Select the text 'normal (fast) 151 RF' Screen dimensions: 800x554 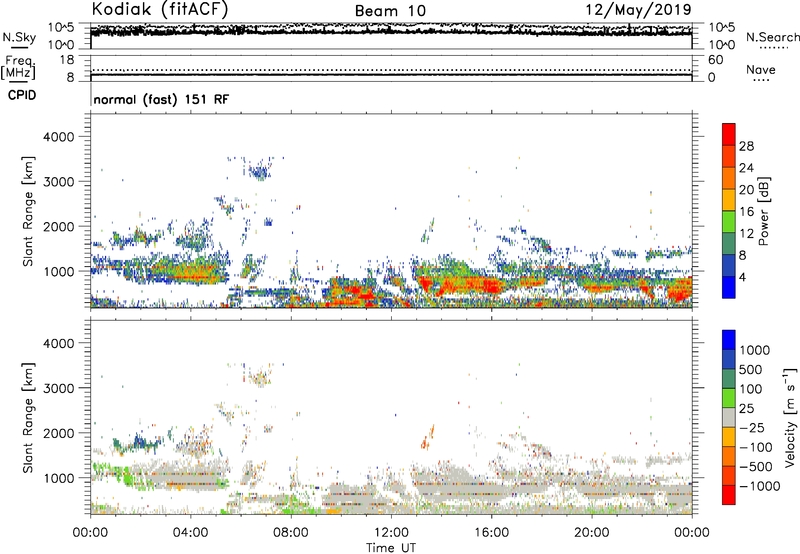(161, 99)
